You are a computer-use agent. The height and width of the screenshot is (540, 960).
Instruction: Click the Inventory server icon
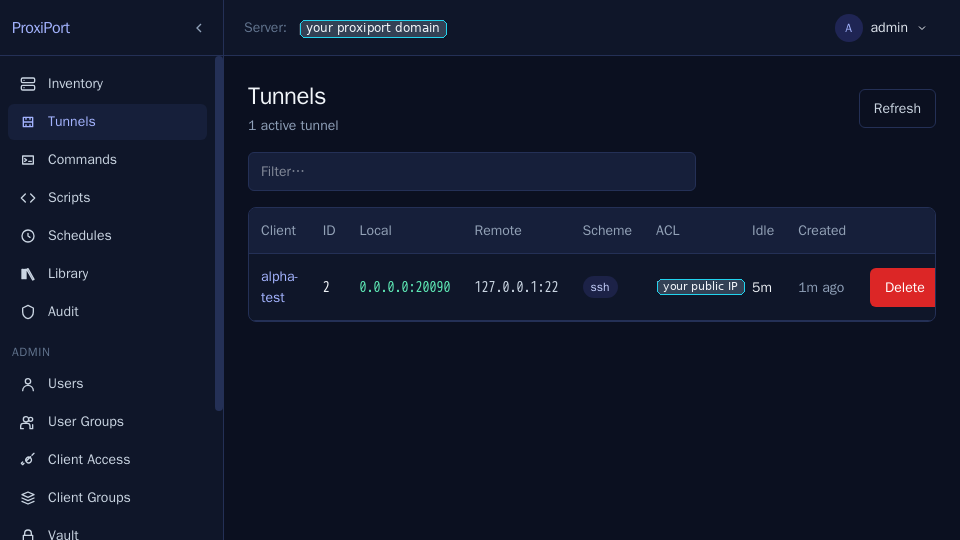tap(28, 84)
